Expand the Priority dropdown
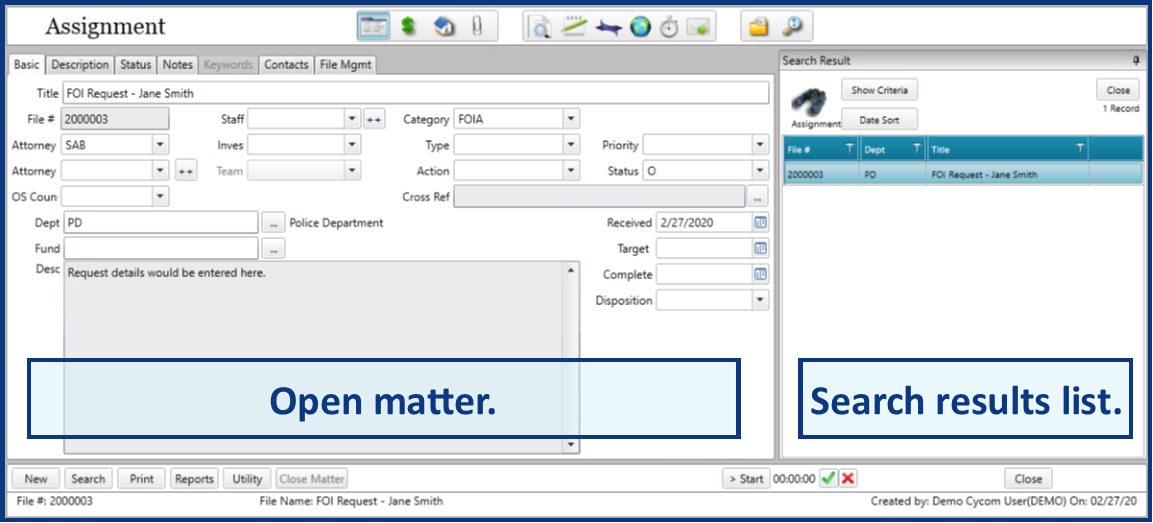The width and height of the screenshot is (1153, 523). click(x=760, y=145)
